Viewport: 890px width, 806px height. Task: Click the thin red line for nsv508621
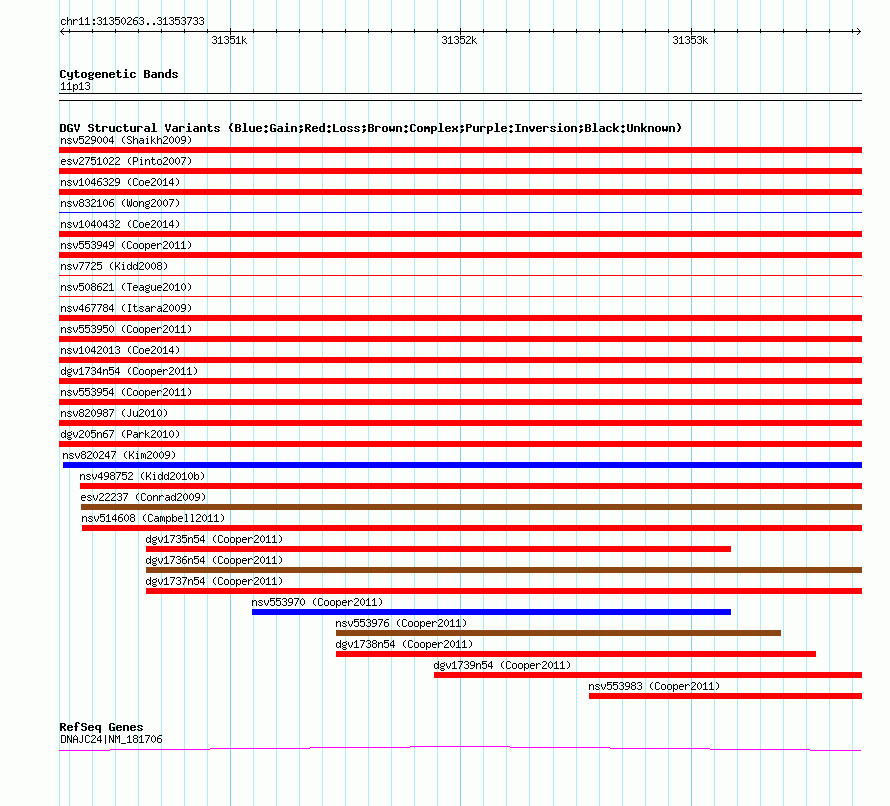(460, 296)
